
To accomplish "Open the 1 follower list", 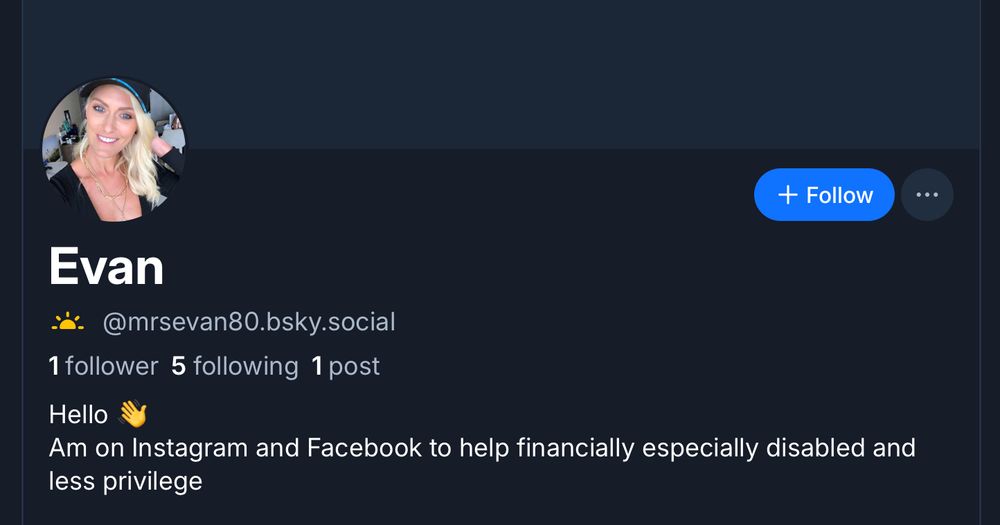I will click(x=103, y=366).
